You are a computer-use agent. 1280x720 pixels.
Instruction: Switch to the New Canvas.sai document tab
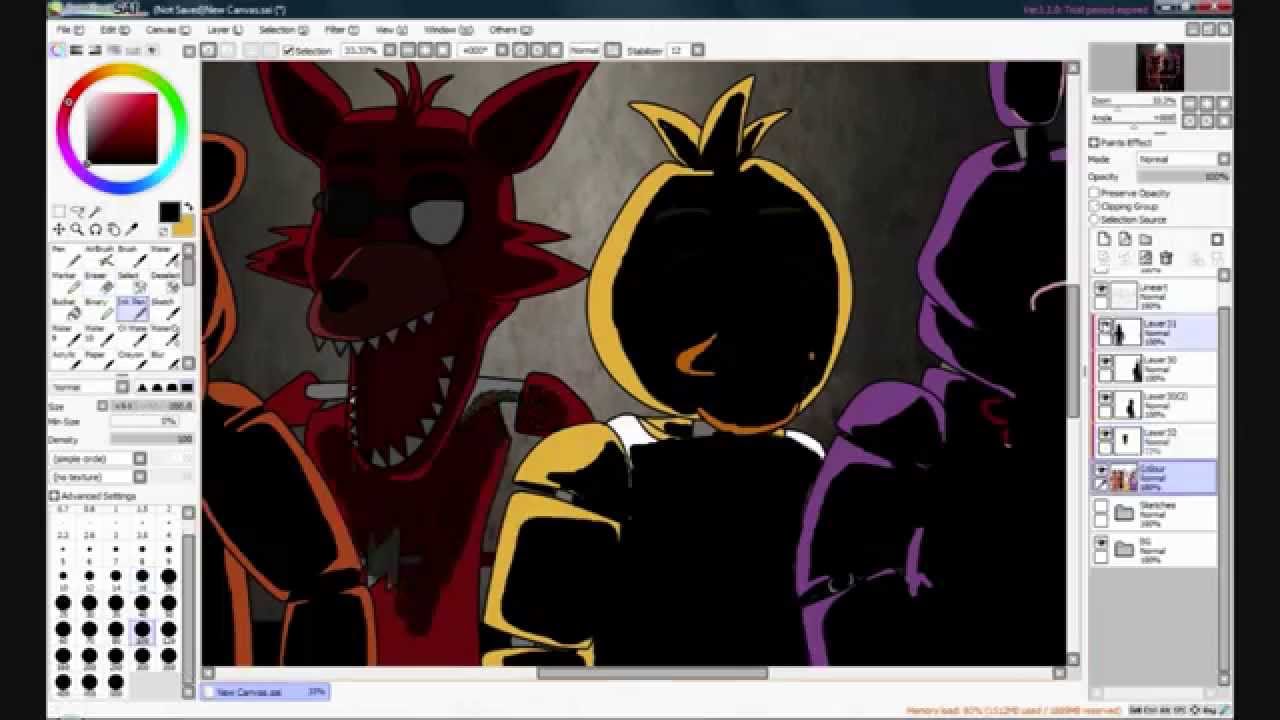pyautogui.click(x=265, y=691)
